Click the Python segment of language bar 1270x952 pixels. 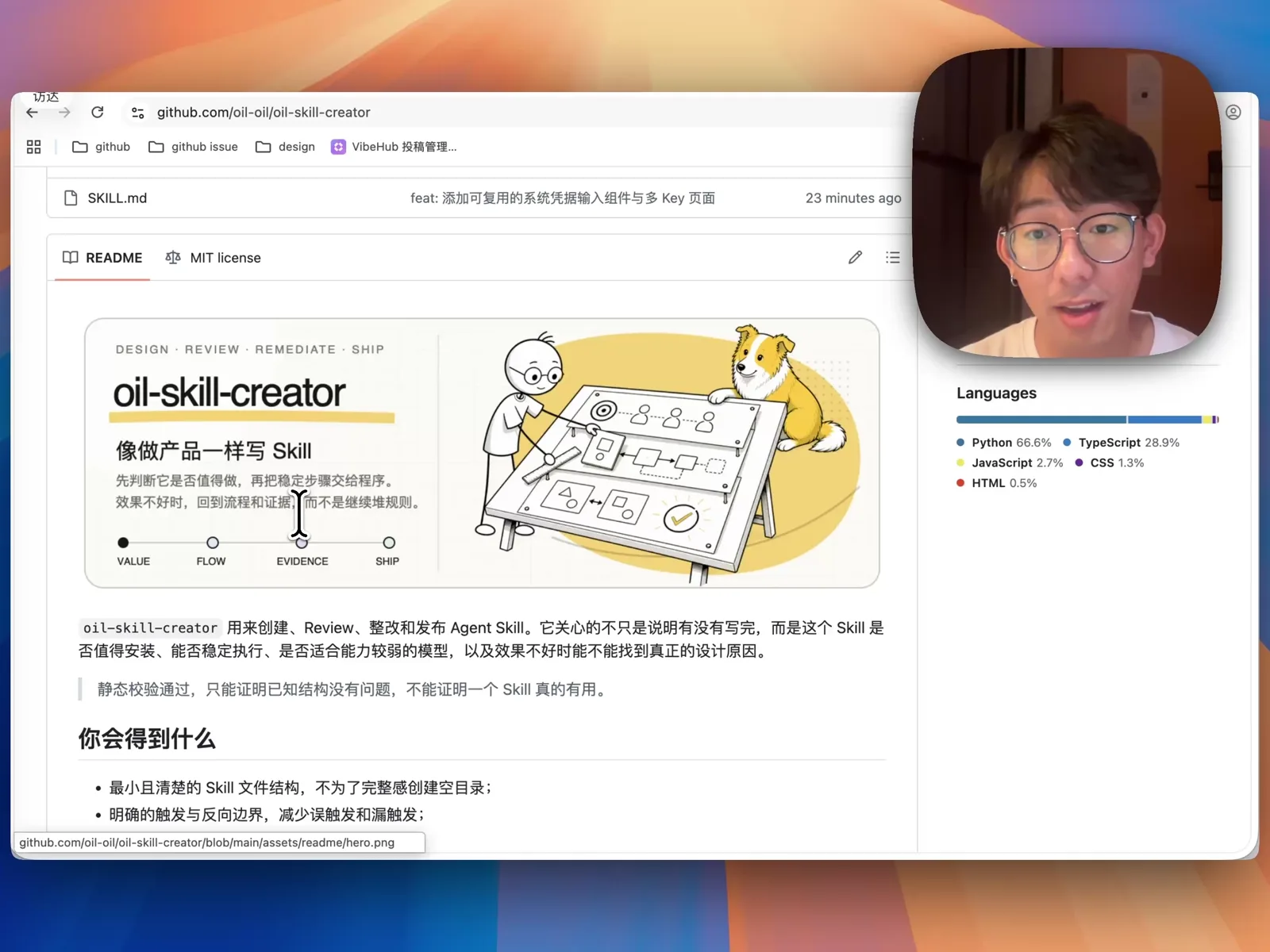pos(1041,420)
